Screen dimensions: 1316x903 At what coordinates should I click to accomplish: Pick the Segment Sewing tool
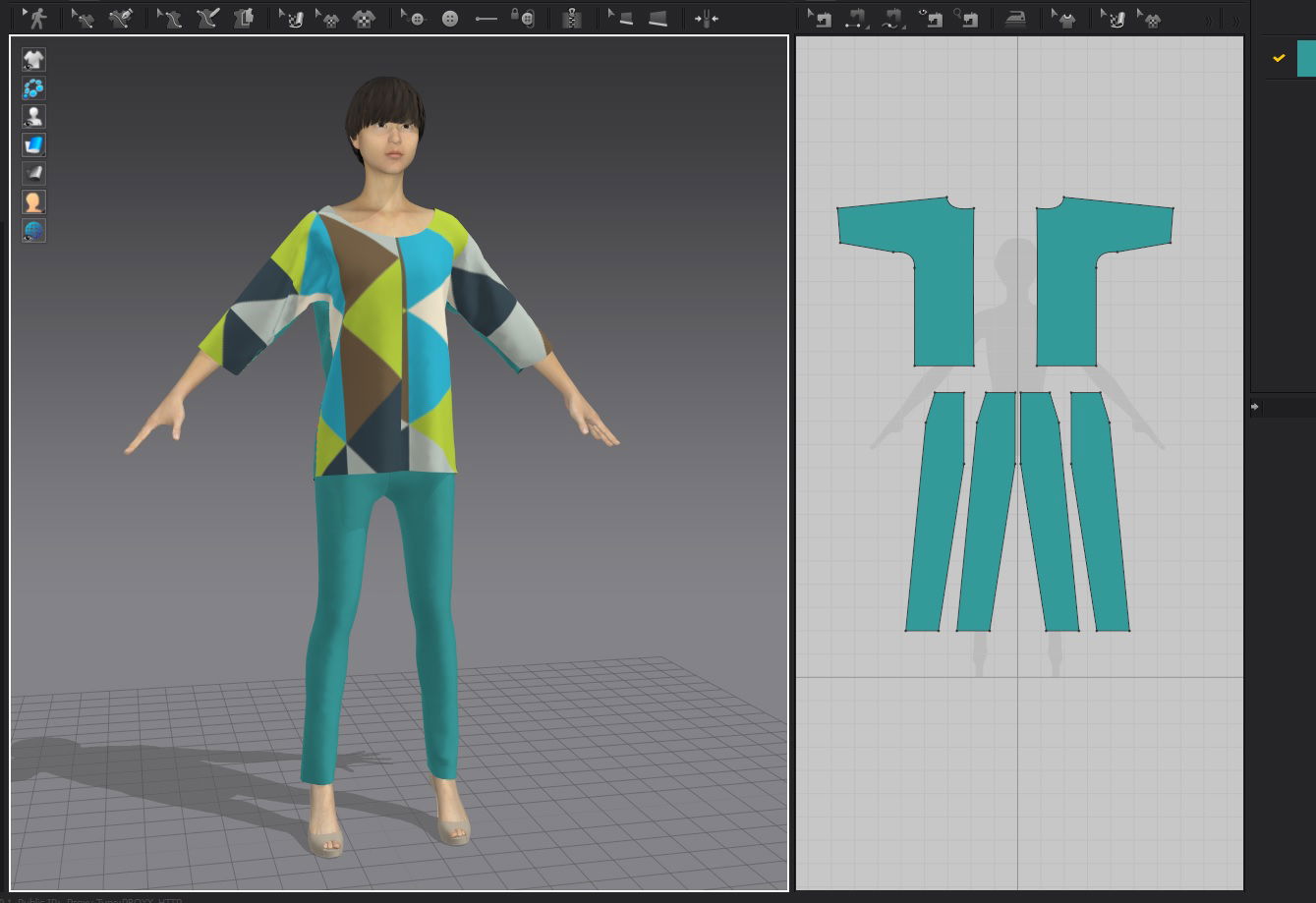pos(856,18)
